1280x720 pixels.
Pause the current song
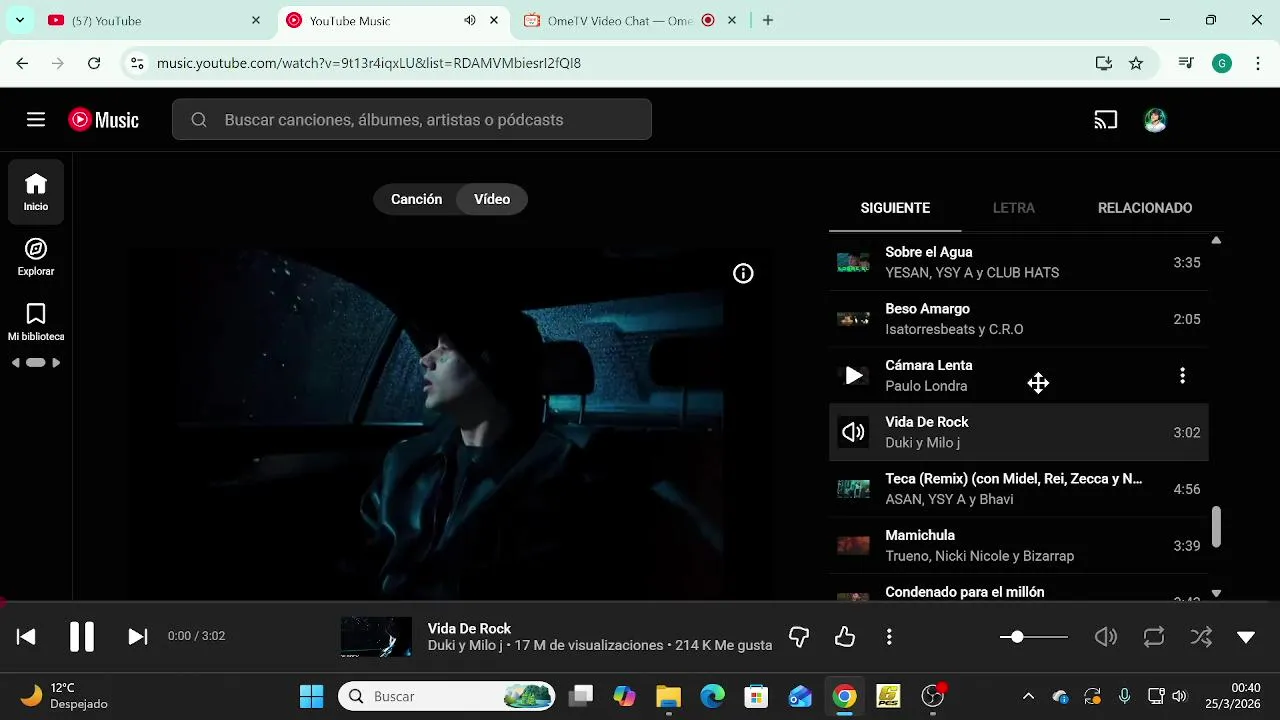click(82, 636)
